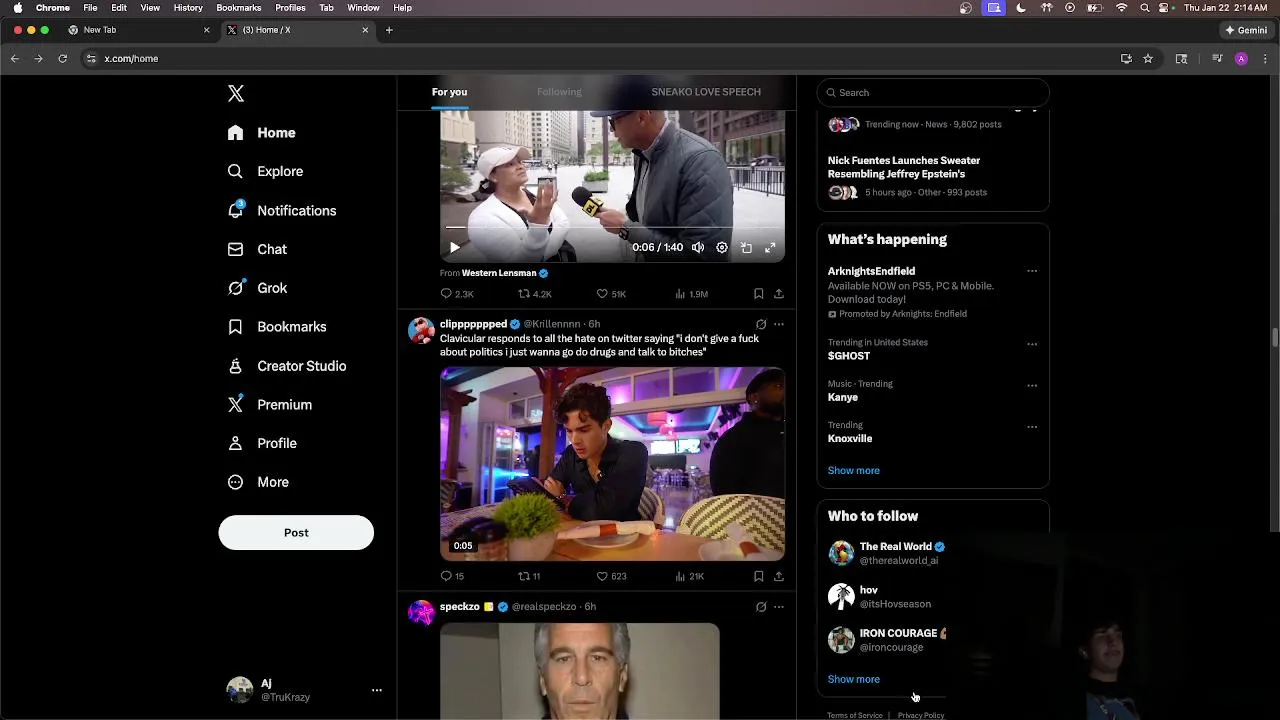Play the interview video

(x=454, y=248)
